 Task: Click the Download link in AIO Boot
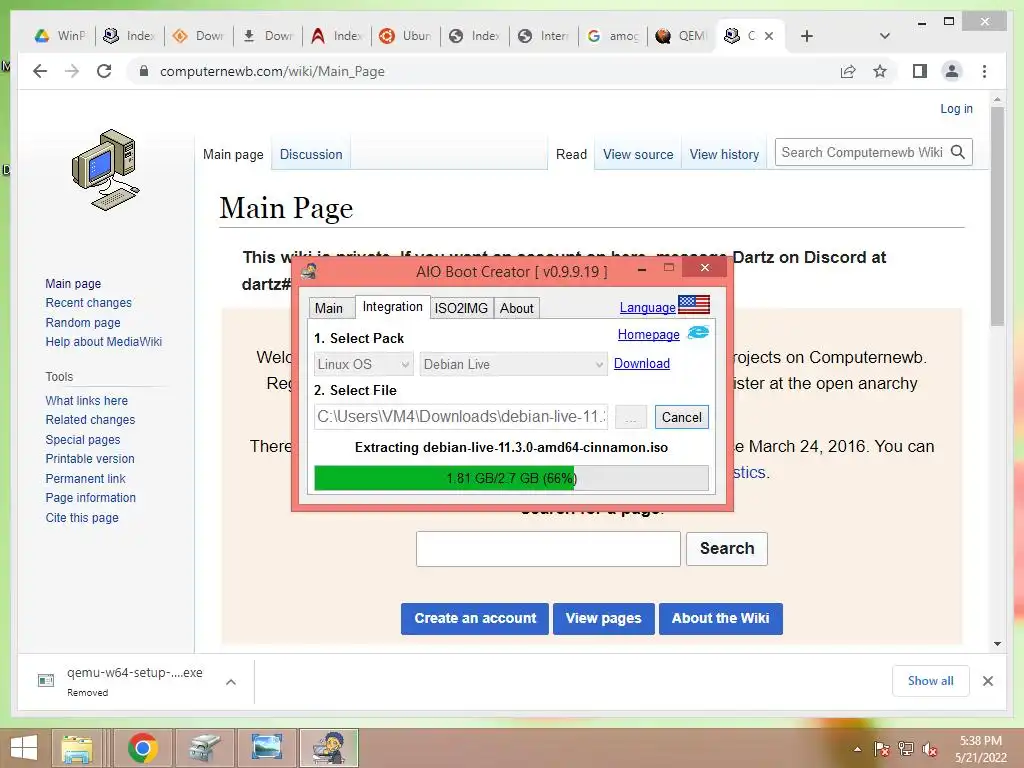point(642,363)
